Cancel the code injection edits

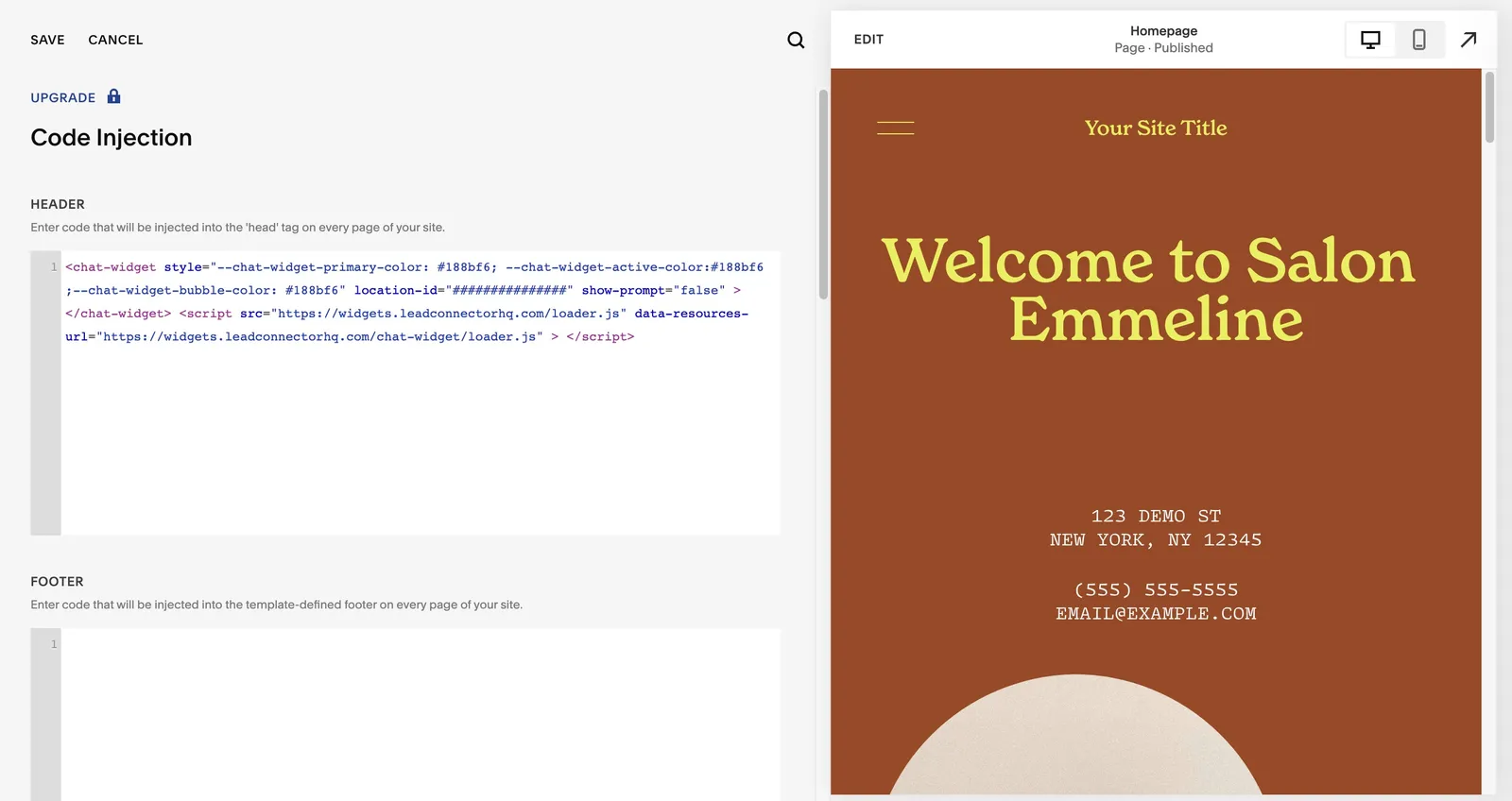coord(115,40)
